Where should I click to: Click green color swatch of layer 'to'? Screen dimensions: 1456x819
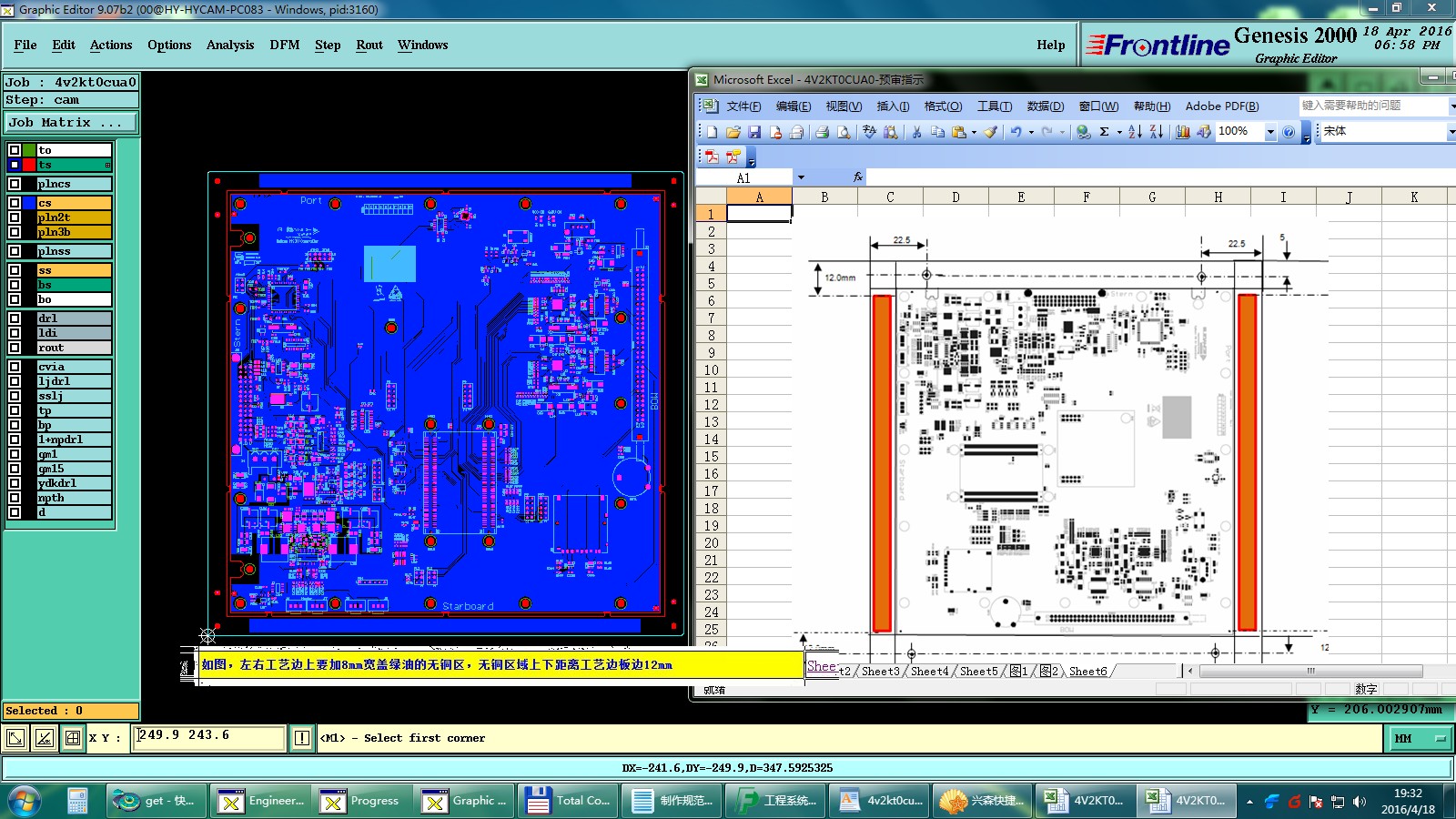[30, 150]
